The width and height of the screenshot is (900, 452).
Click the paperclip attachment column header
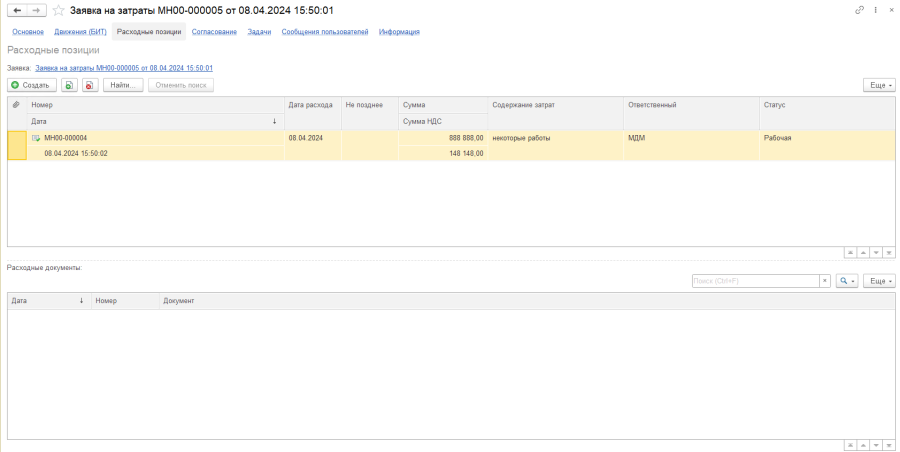(16, 104)
